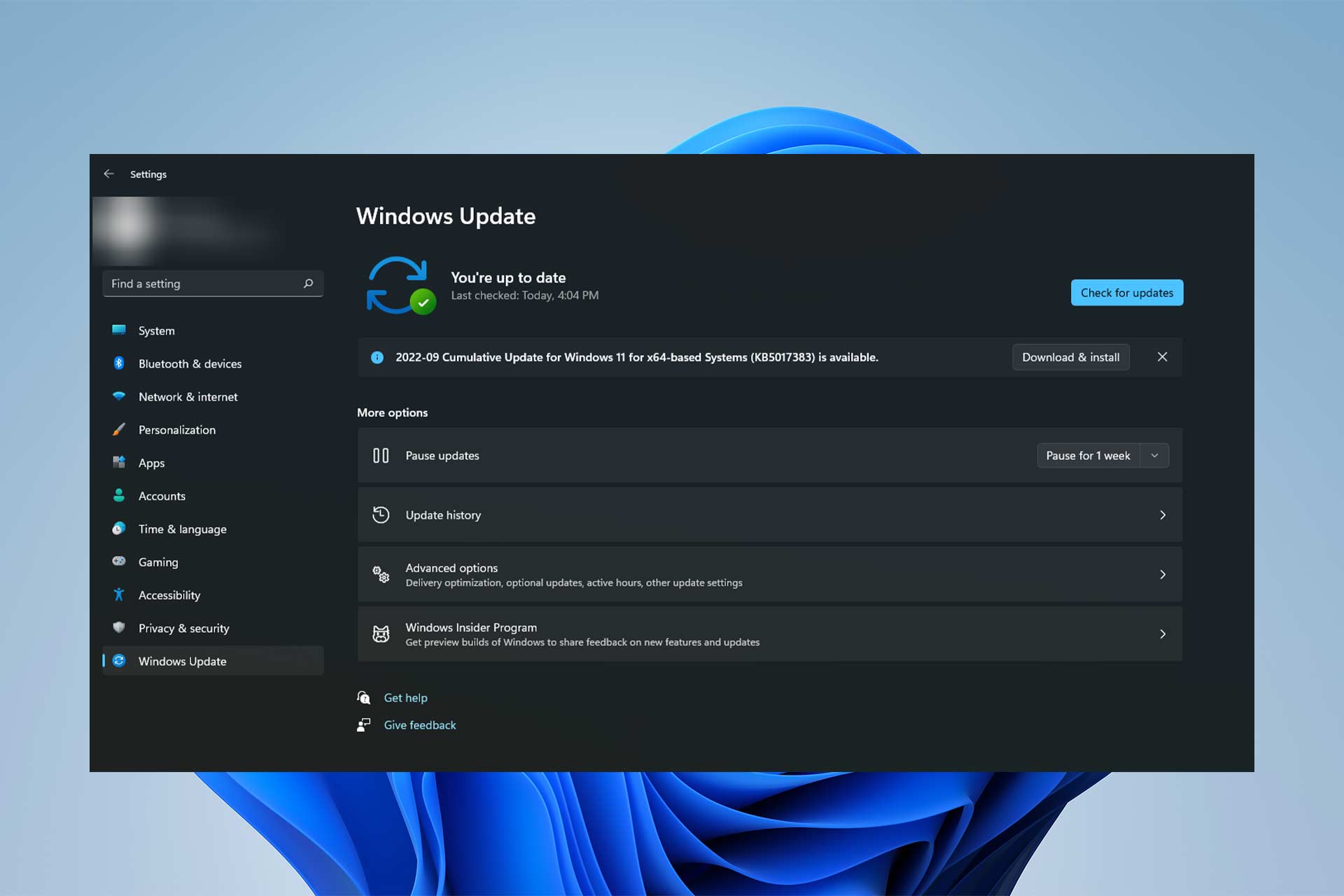1344x896 pixels.
Task: Open Apps settings
Action: click(x=213, y=462)
